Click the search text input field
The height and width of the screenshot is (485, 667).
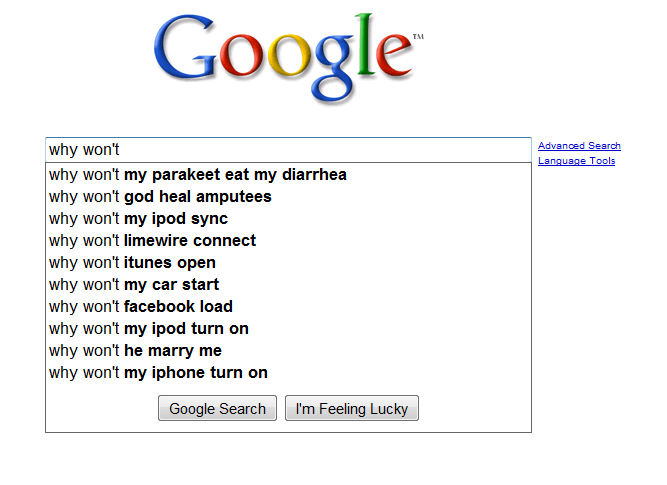[288, 150]
